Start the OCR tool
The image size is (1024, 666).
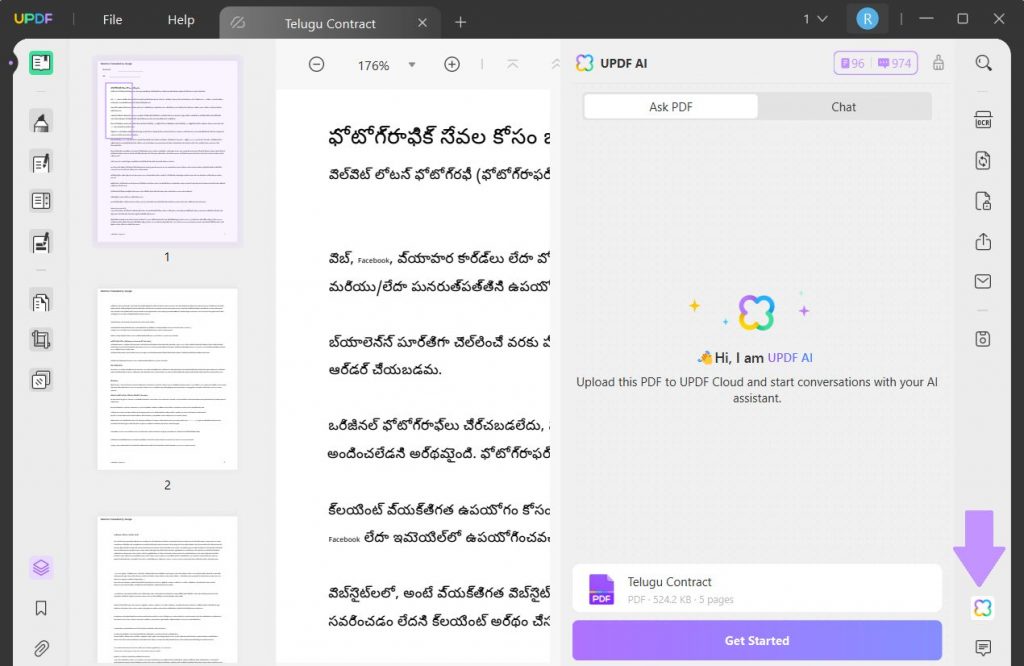coord(983,118)
